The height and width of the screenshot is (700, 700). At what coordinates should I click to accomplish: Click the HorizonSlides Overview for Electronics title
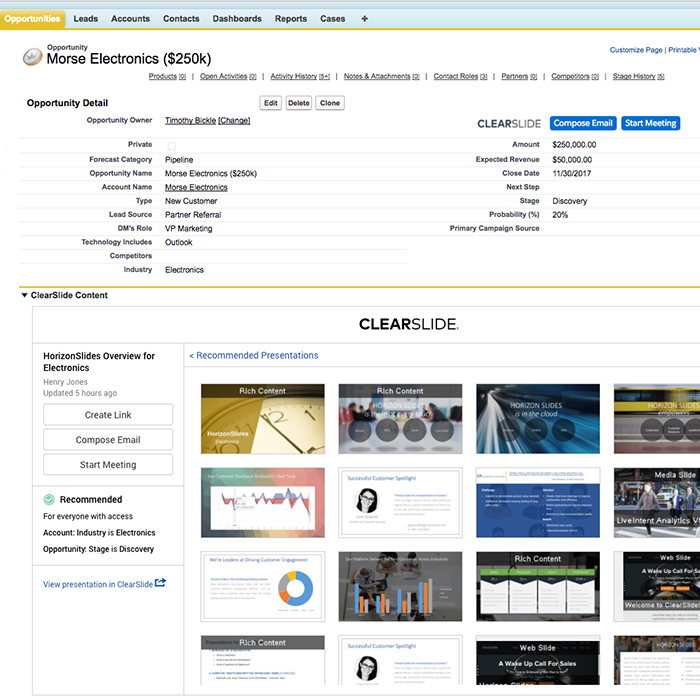tap(99, 362)
